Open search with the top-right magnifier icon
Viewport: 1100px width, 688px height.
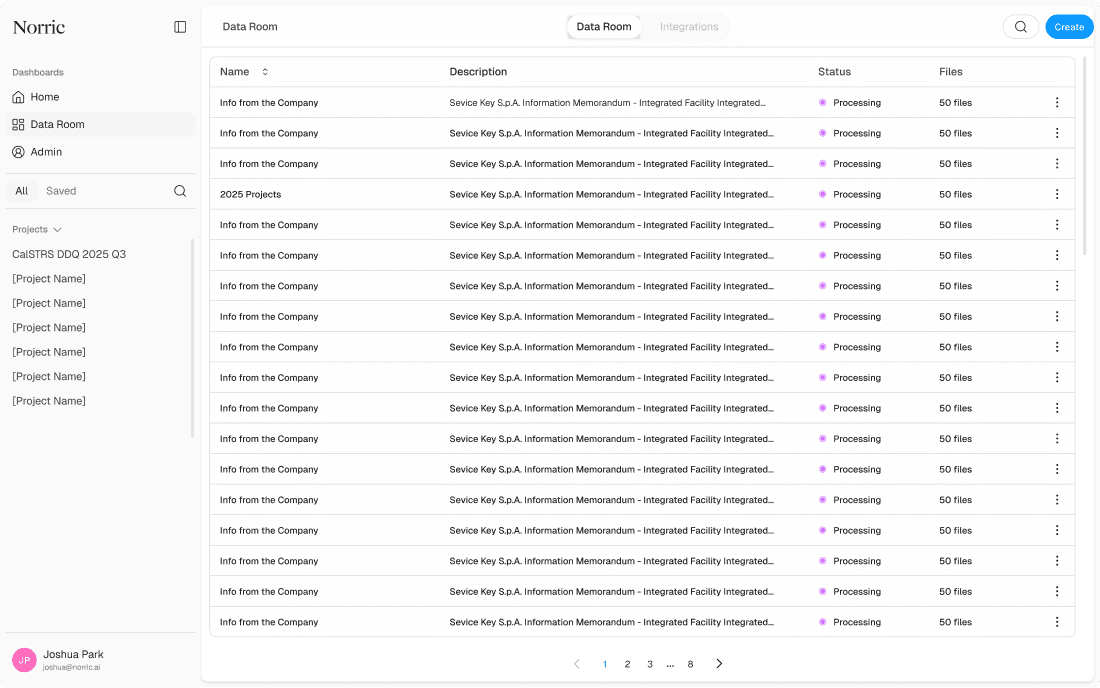(x=1021, y=27)
